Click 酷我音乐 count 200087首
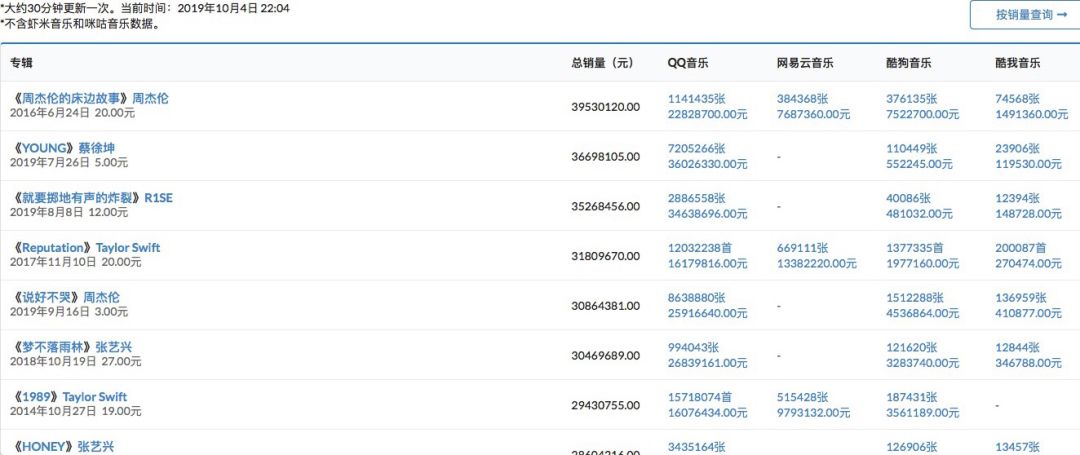This screenshot has height=455, width=1080. pos(1021,247)
